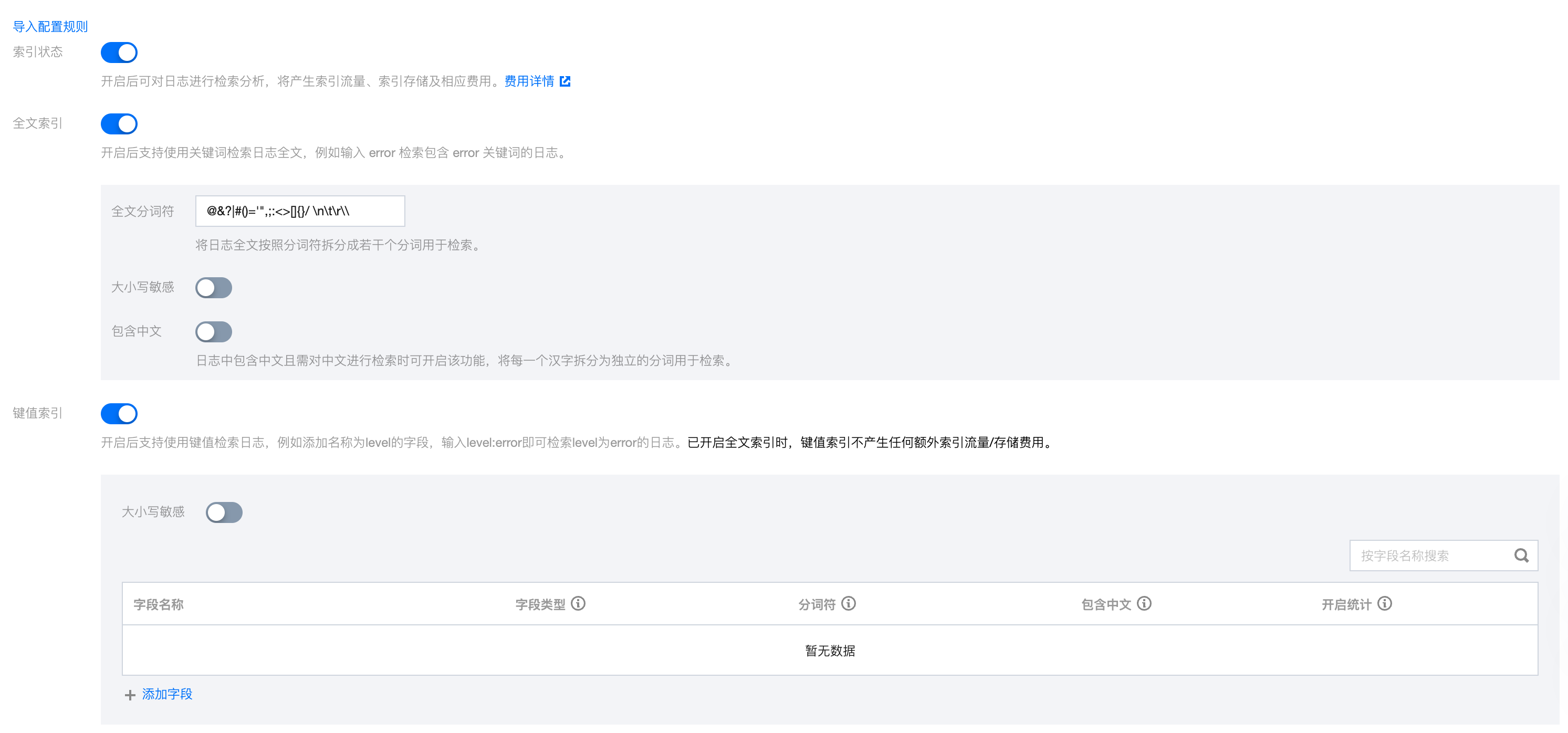Enable the 包含中文 switch

coord(213,331)
